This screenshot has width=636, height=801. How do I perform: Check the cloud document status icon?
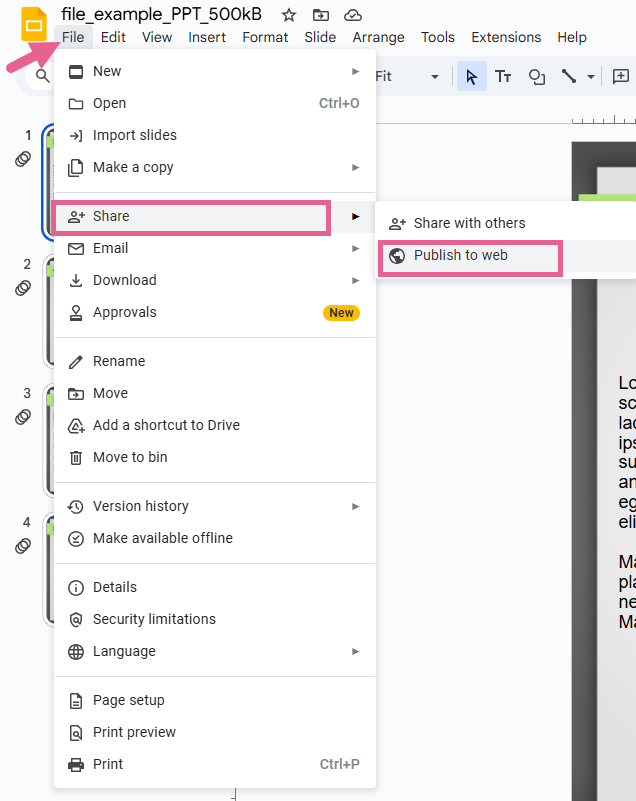[x=352, y=15]
